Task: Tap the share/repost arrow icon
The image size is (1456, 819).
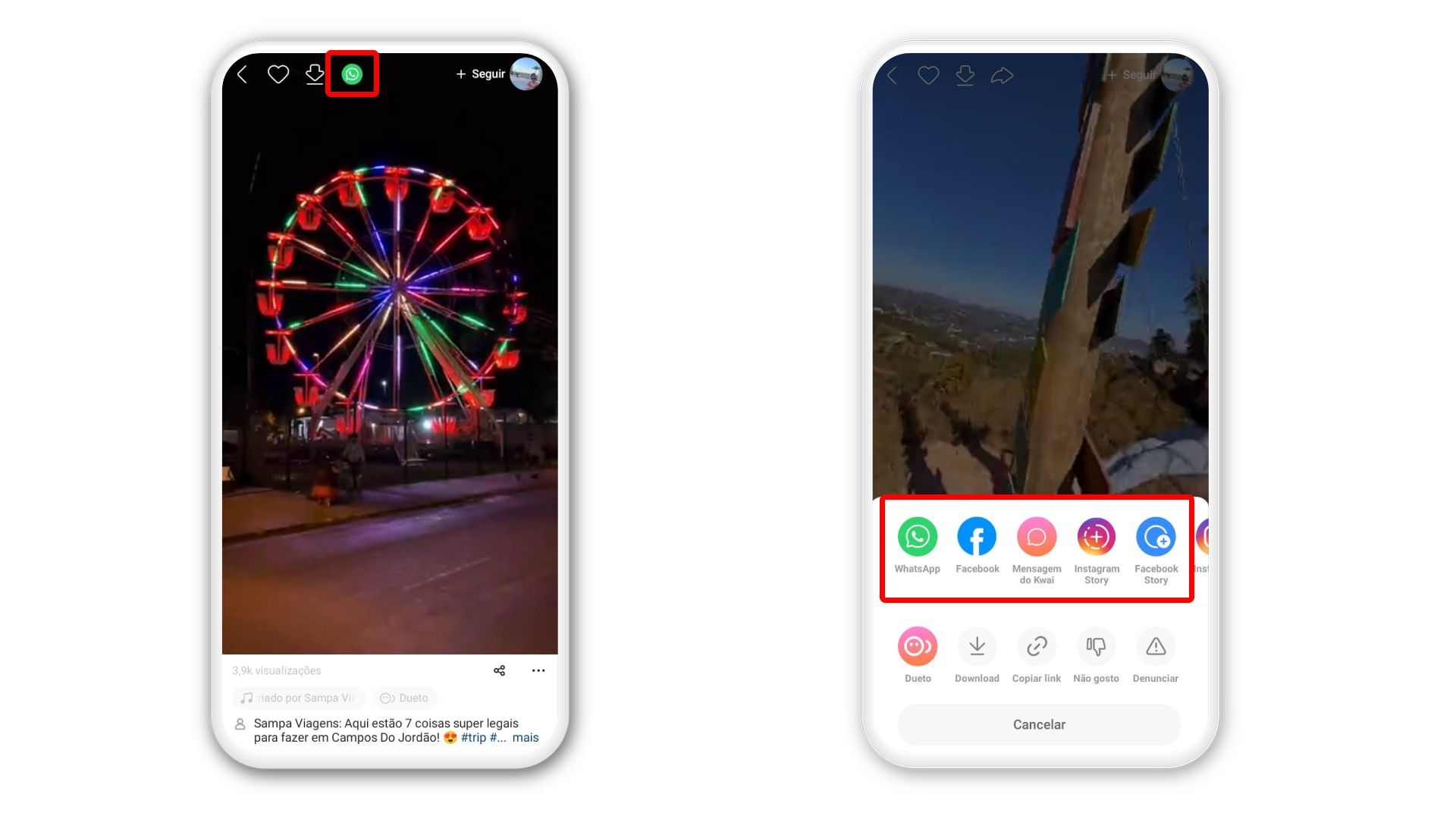Action: click(x=1003, y=74)
